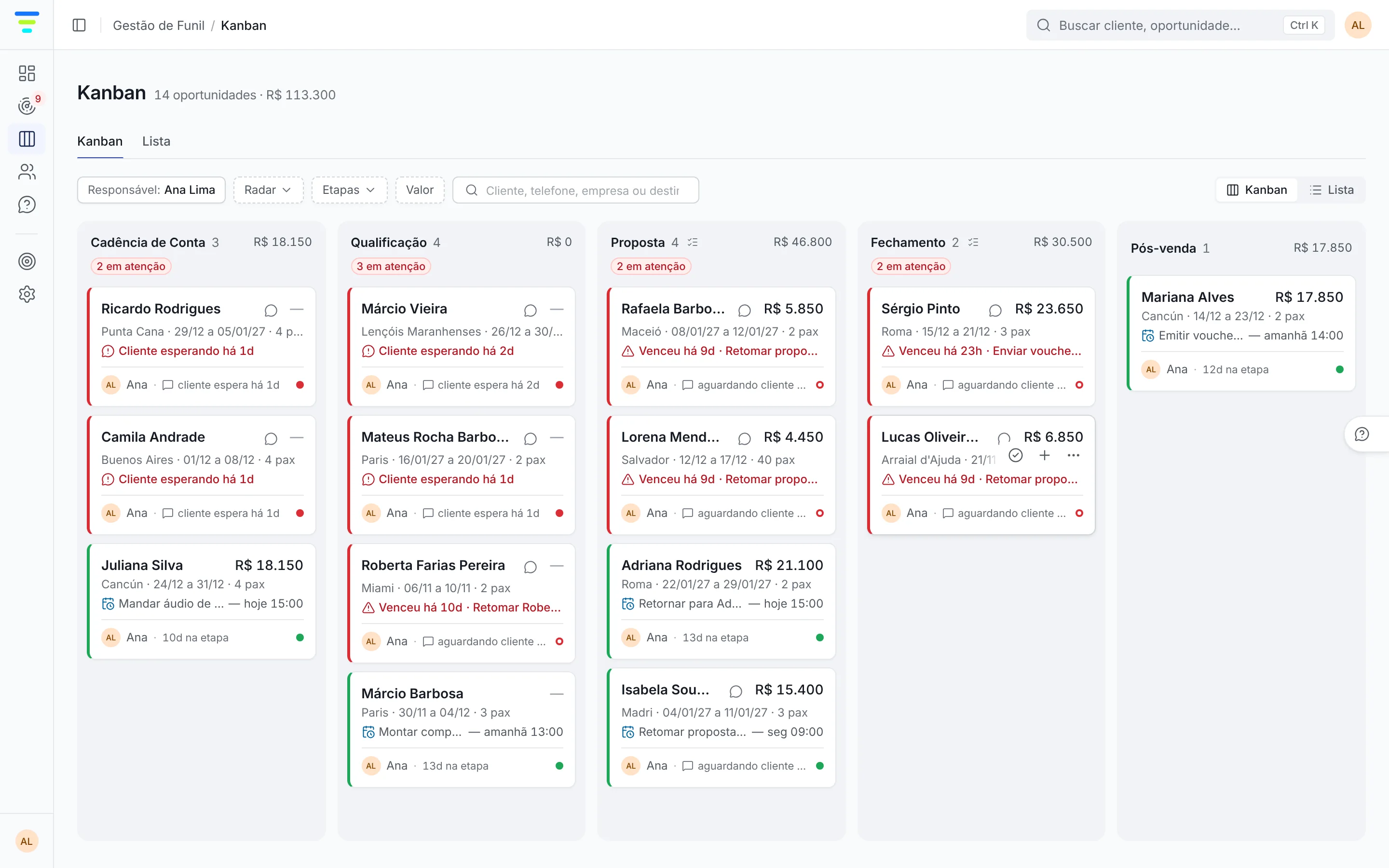This screenshot has height=868, width=1389.
Task: Mark Lucas Oliveira card task complete
Action: pyautogui.click(x=1015, y=455)
